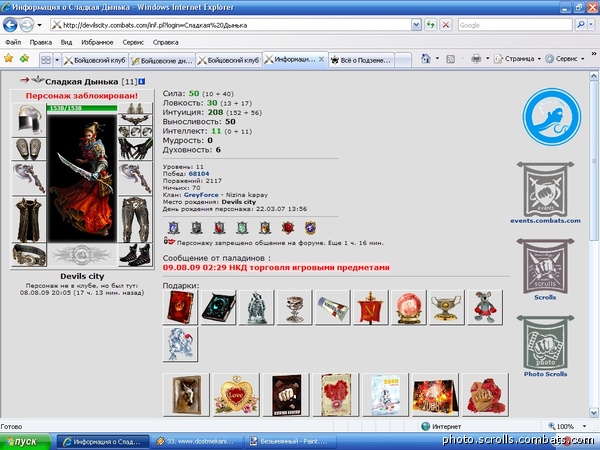Click the RSS feeds icon

click(x=451, y=59)
